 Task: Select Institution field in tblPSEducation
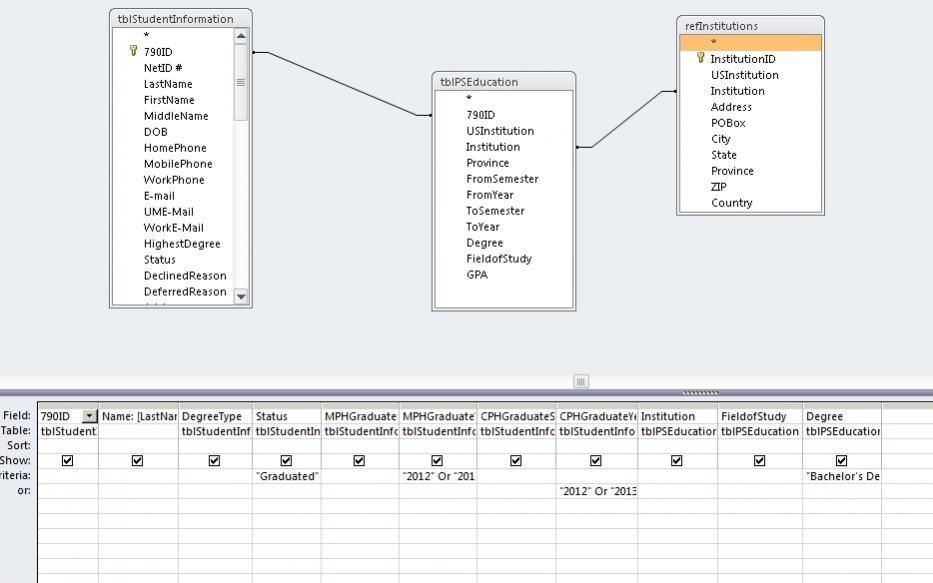click(493, 147)
